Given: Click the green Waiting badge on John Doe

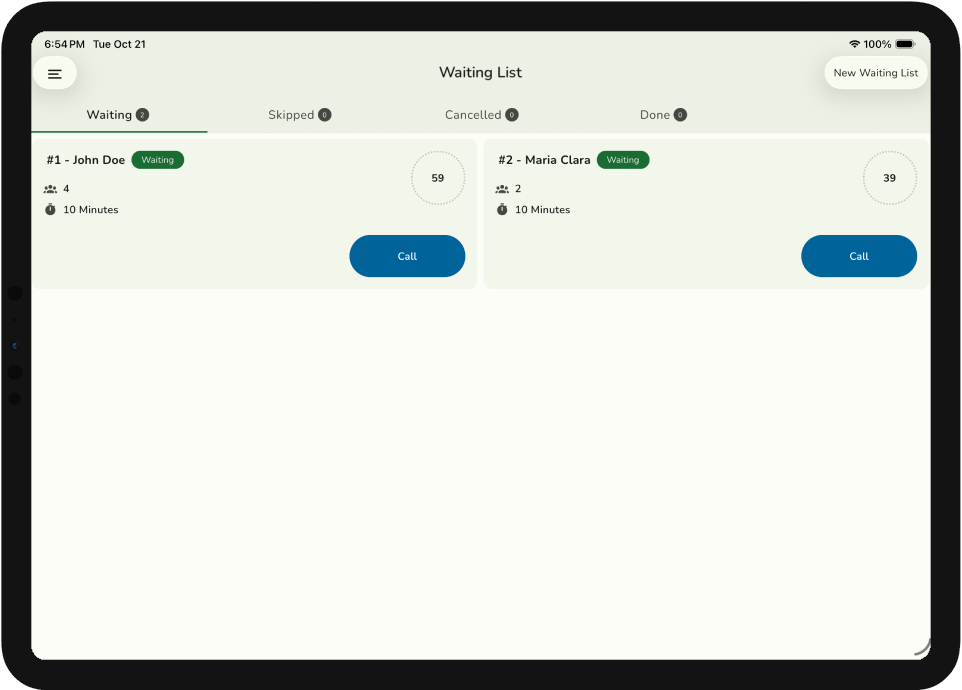Looking at the screenshot, I should pos(158,160).
